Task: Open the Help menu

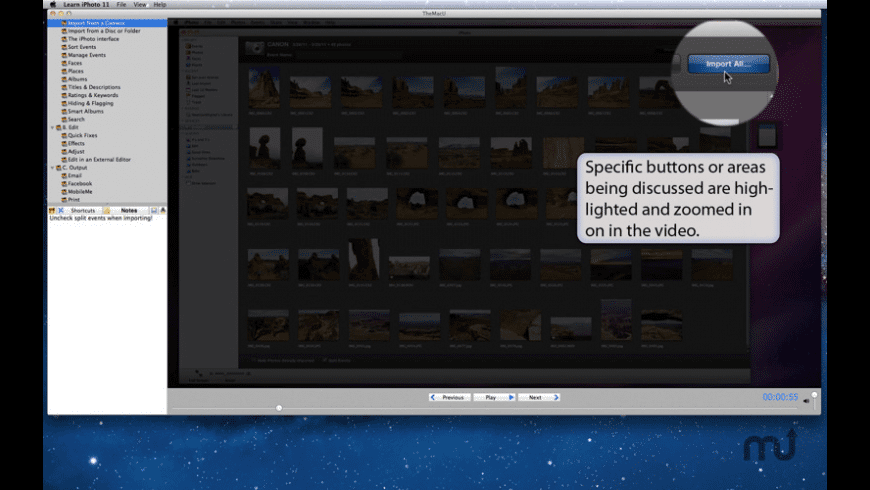Action: point(160,4)
